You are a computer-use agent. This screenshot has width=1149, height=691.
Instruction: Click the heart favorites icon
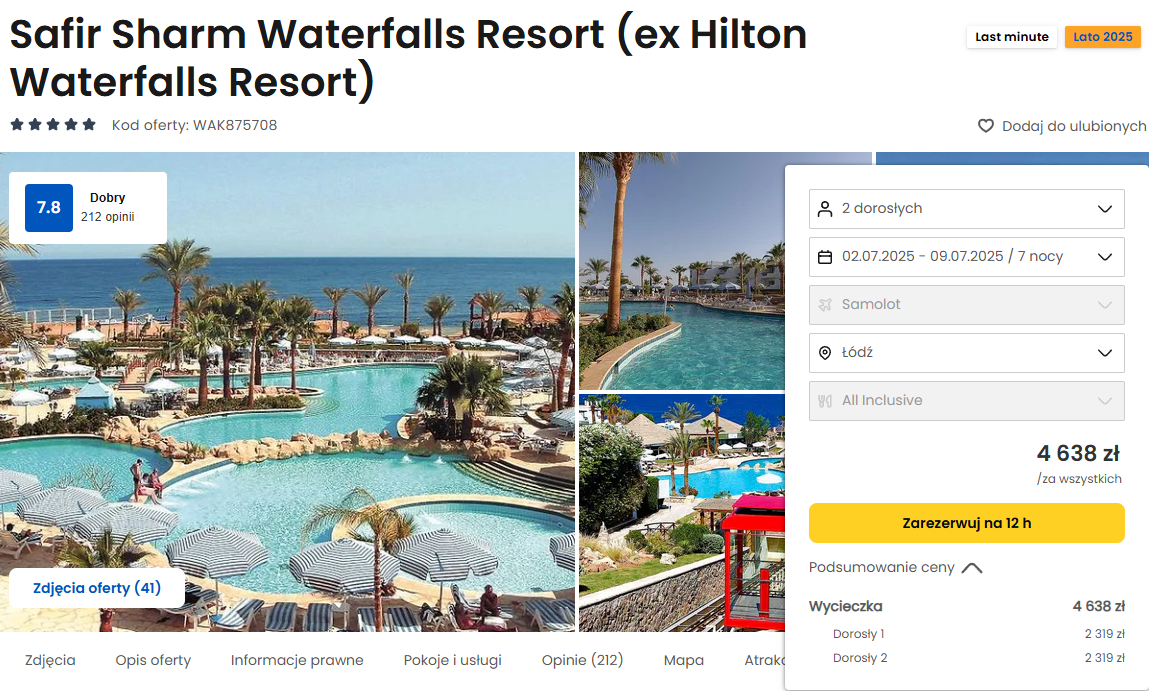[x=986, y=126]
